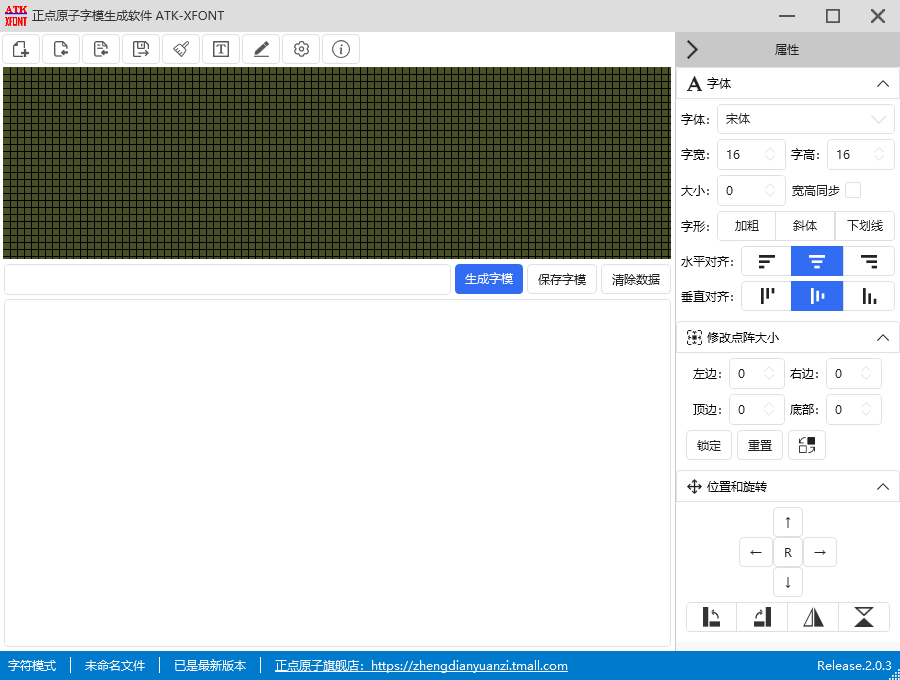The height and width of the screenshot is (680, 900).
Task: Collapse the 位置和旋转 section
Action: 882,487
